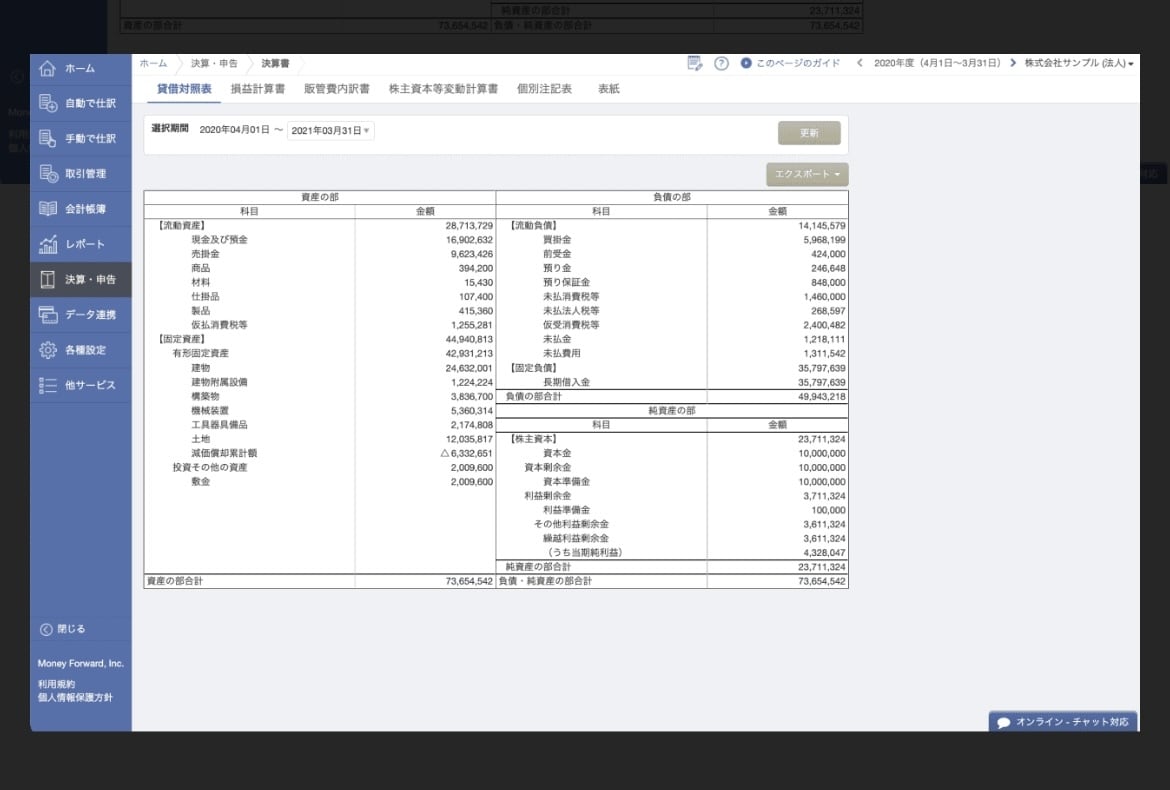The width and height of the screenshot is (1170, 790).
Task: Switch to the 貸借対照表 tab
Action: pos(184,89)
